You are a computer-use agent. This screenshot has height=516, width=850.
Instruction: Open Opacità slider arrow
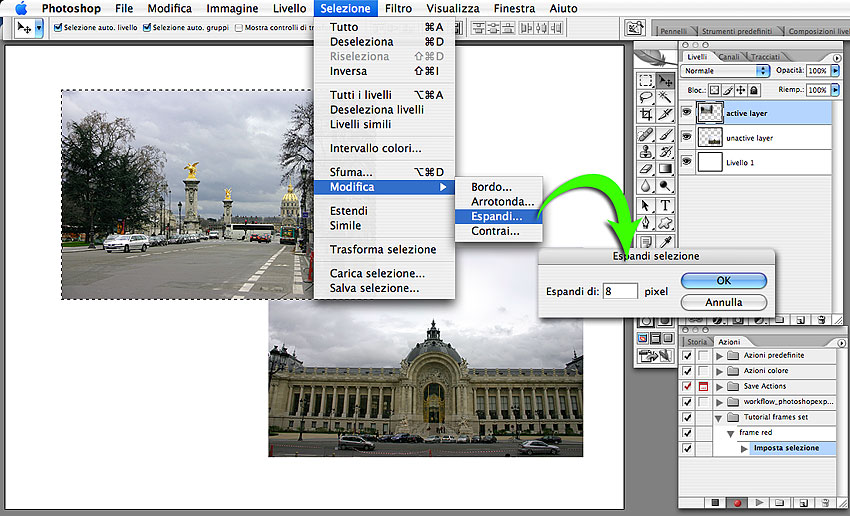835,70
